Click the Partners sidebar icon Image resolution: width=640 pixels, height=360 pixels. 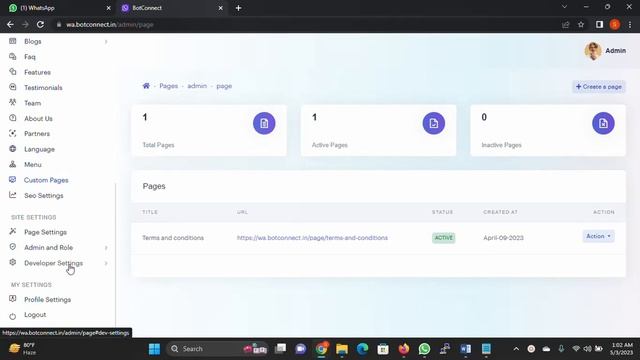coord(13,133)
